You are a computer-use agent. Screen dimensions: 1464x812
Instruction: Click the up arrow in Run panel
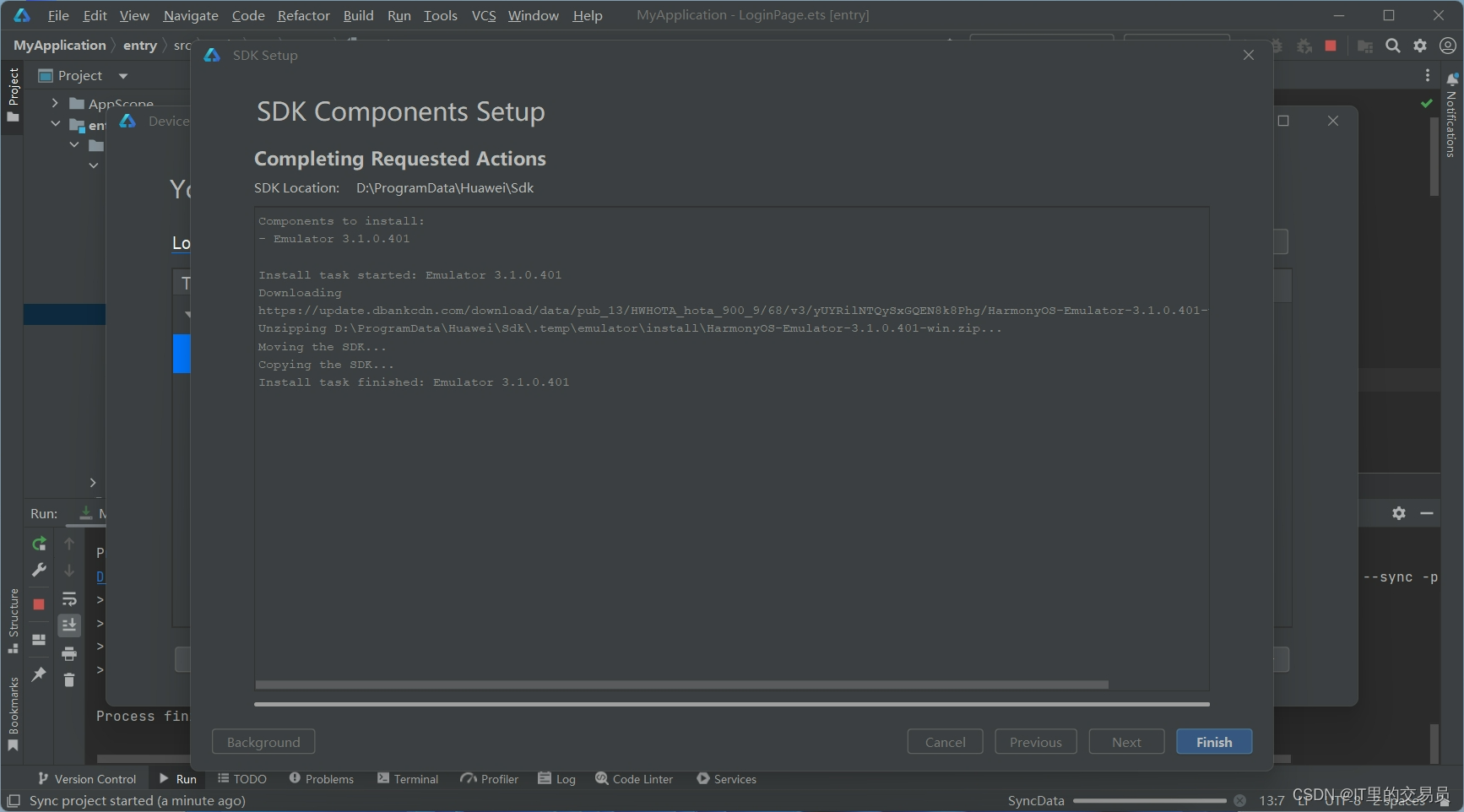(x=69, y=544)
